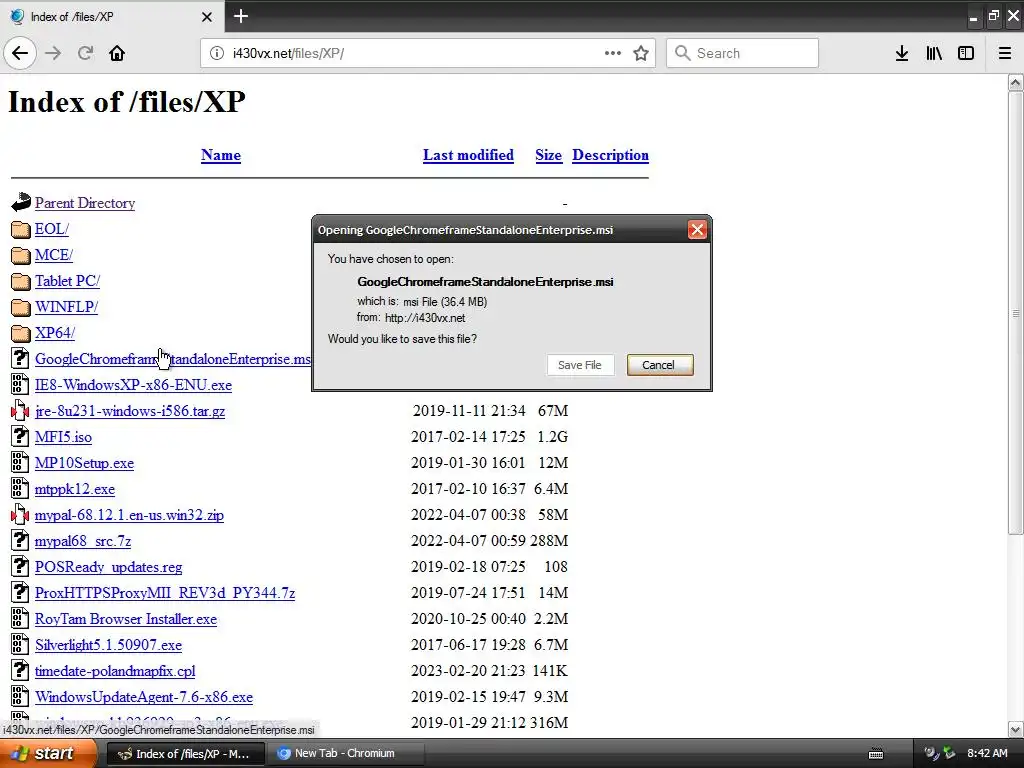The height and width of the screenshot is (768, 1024).
Task: Open the hamburger application menu
Action: (x=1005, y=54)
